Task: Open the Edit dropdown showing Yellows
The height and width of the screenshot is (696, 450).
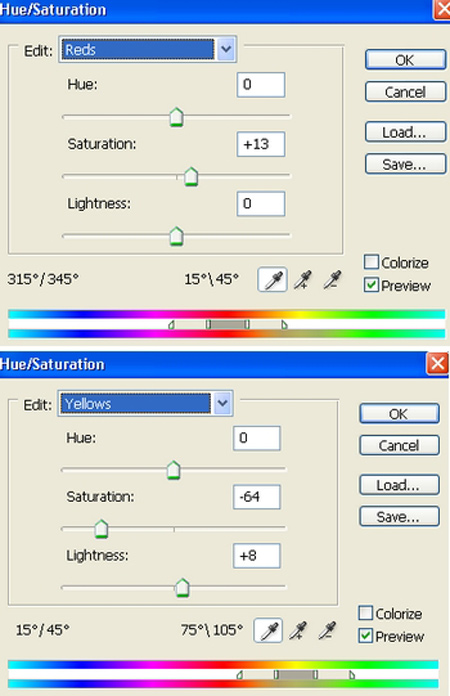Action: point(145,403)
